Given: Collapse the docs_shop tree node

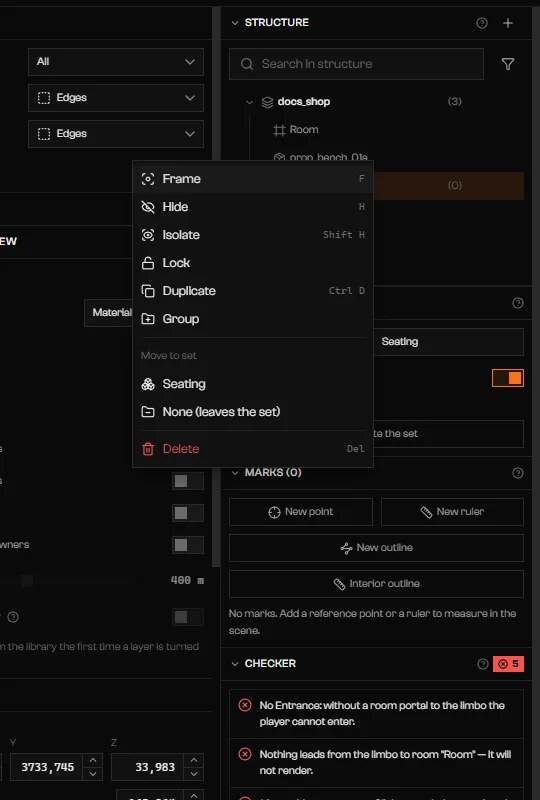Looking at the screenshot, I should point(249,102).
